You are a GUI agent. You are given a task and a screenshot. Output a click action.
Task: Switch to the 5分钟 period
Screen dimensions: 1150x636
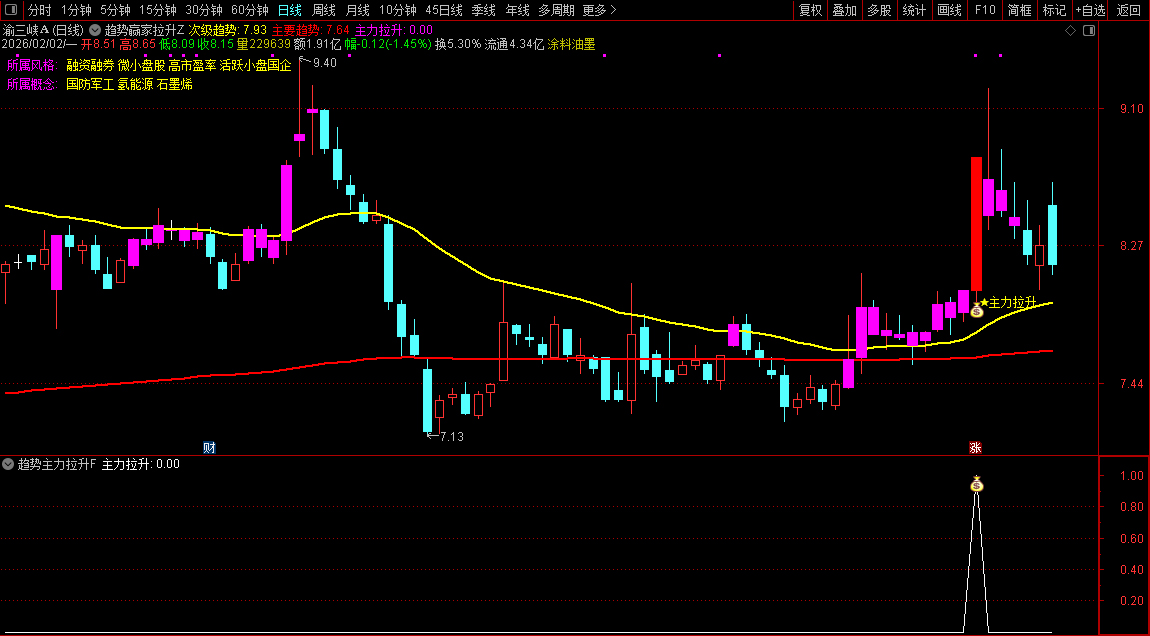pyautogui.click(x=115, y=10)
